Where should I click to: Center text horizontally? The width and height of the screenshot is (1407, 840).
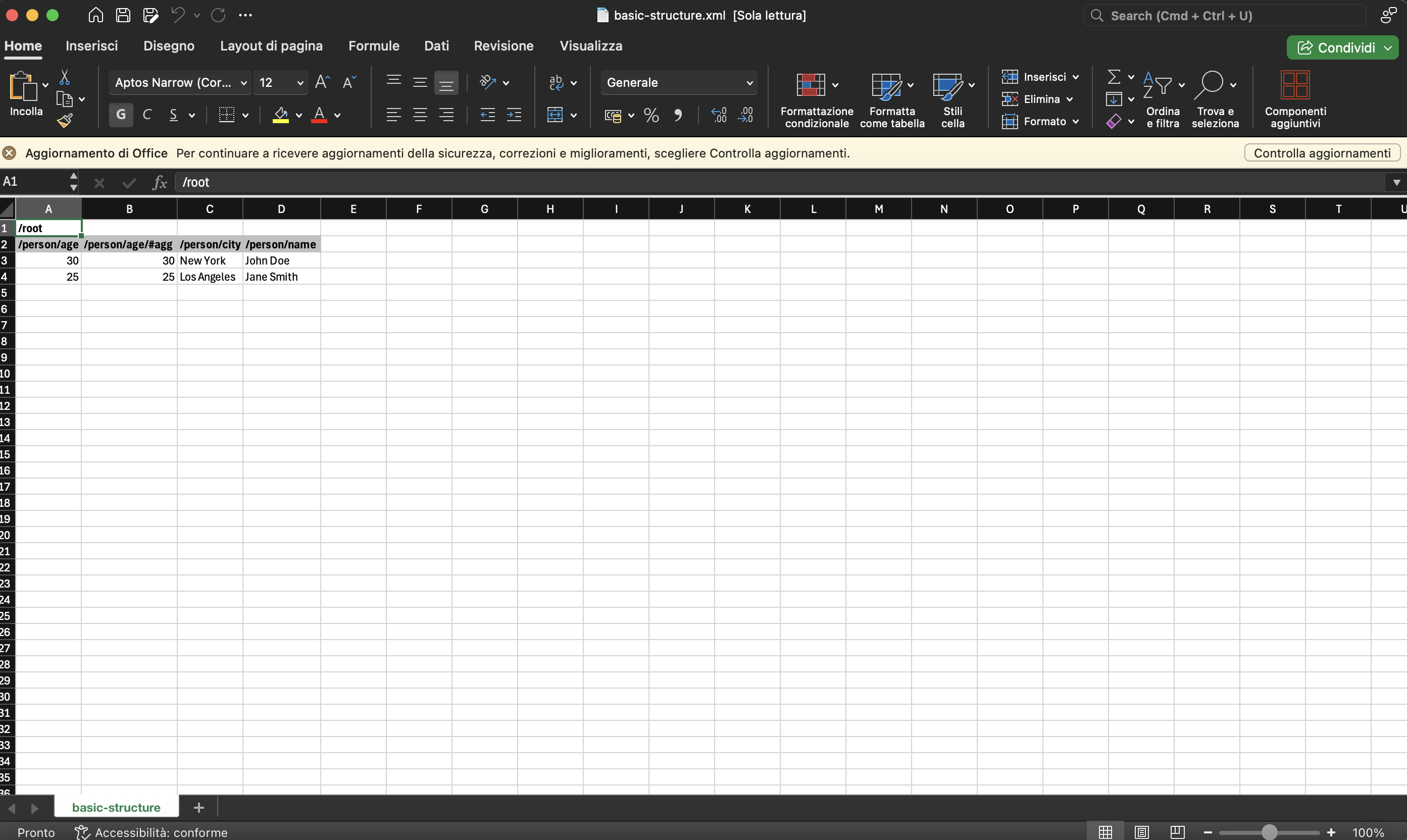(x=420, y=116)
